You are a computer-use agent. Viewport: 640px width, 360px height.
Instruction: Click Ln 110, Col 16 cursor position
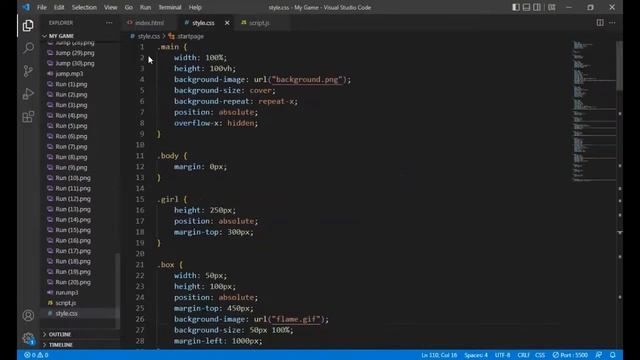coord(439,355)
